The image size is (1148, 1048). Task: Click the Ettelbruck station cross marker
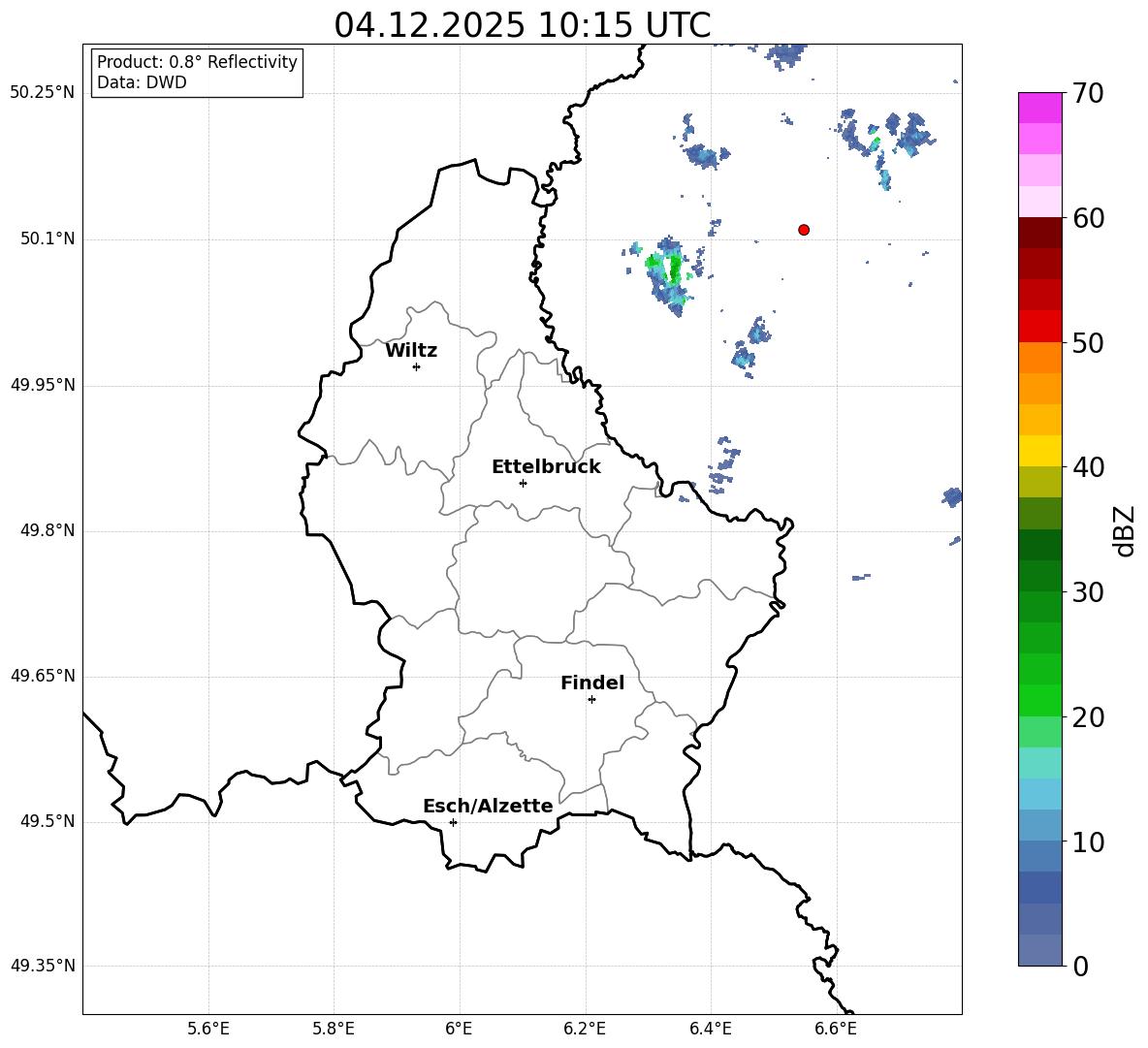coord(523,483)
